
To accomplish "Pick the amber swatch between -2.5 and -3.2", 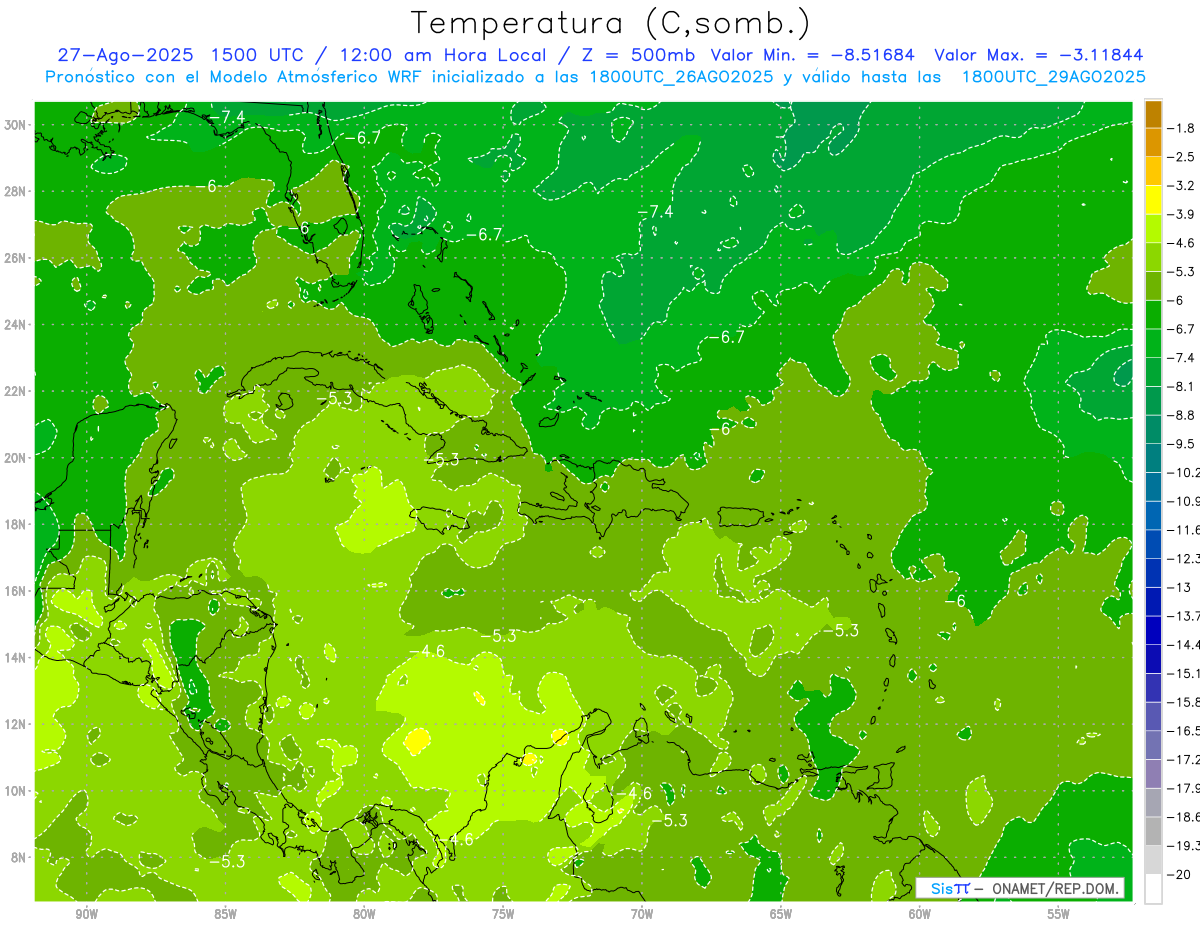I will point(1153,171).
